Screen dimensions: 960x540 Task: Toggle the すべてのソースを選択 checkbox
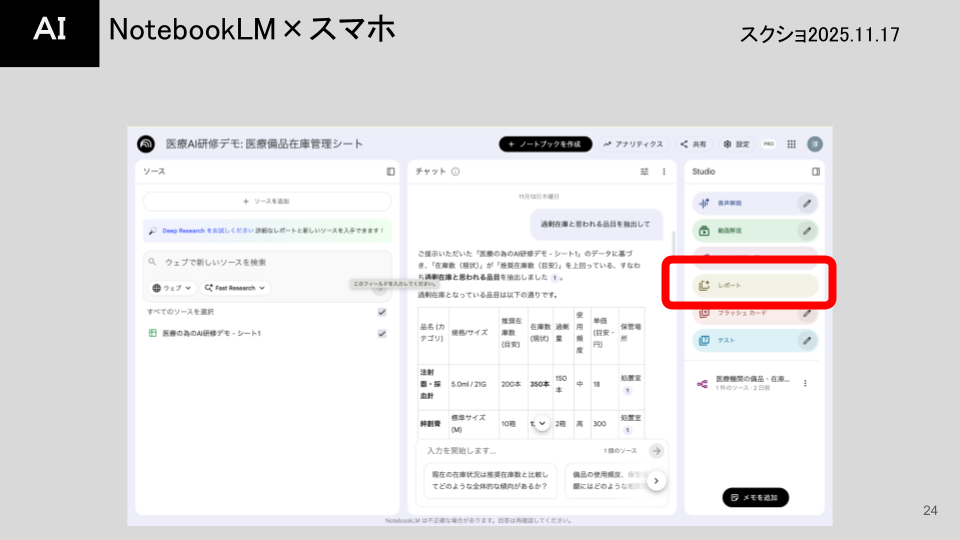tap(382, 312)
